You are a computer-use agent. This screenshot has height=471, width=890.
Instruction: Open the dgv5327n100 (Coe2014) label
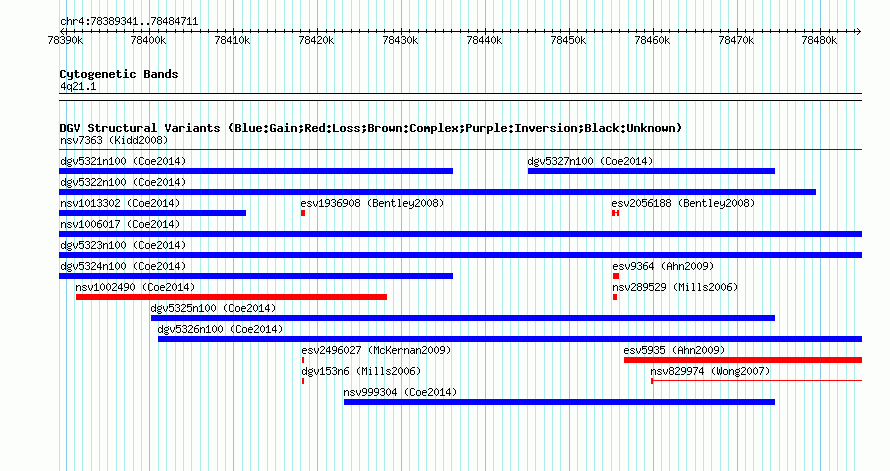click(x=590, y=161)
